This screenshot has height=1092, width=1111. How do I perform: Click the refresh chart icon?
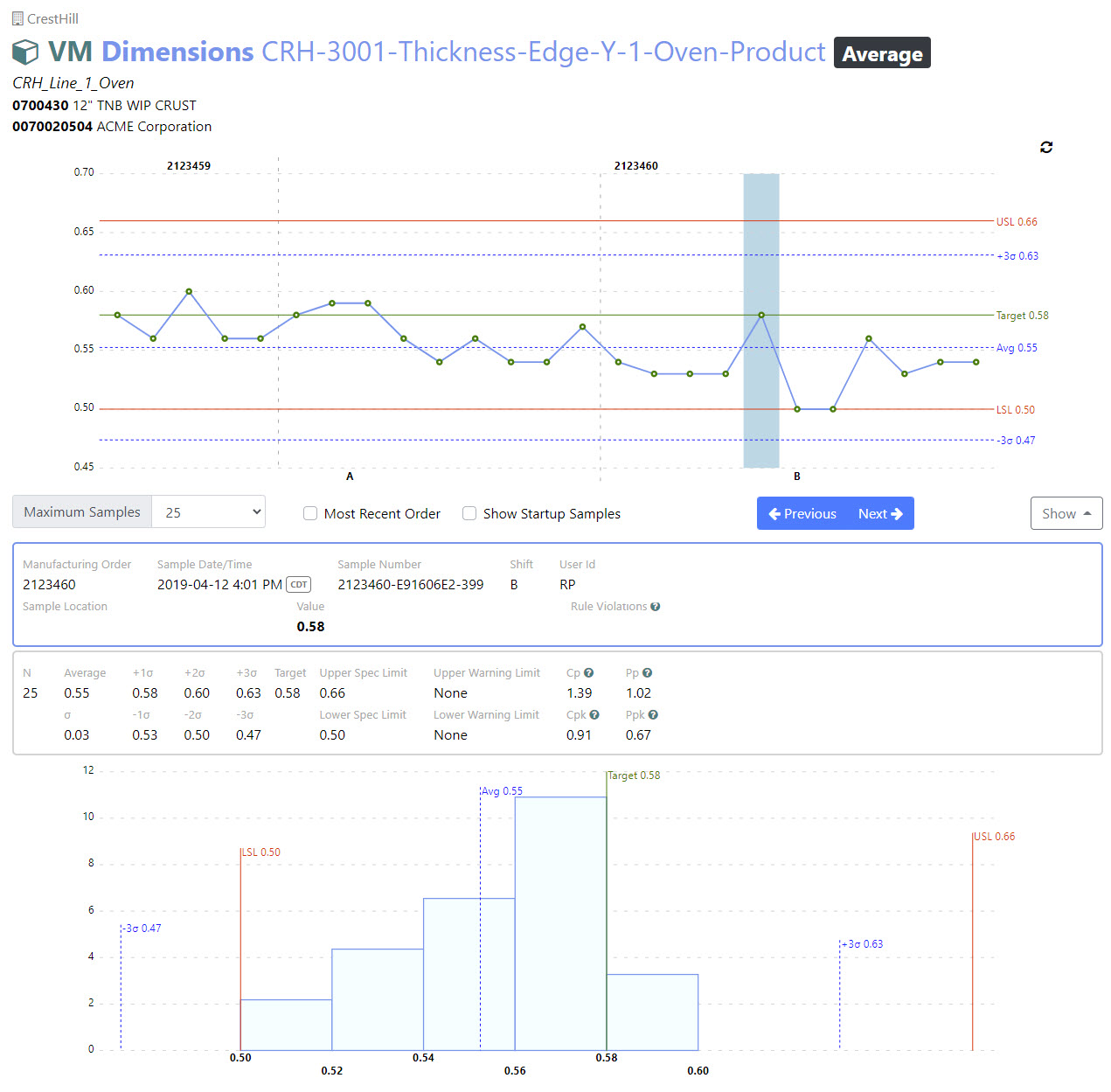[1045, 147]
